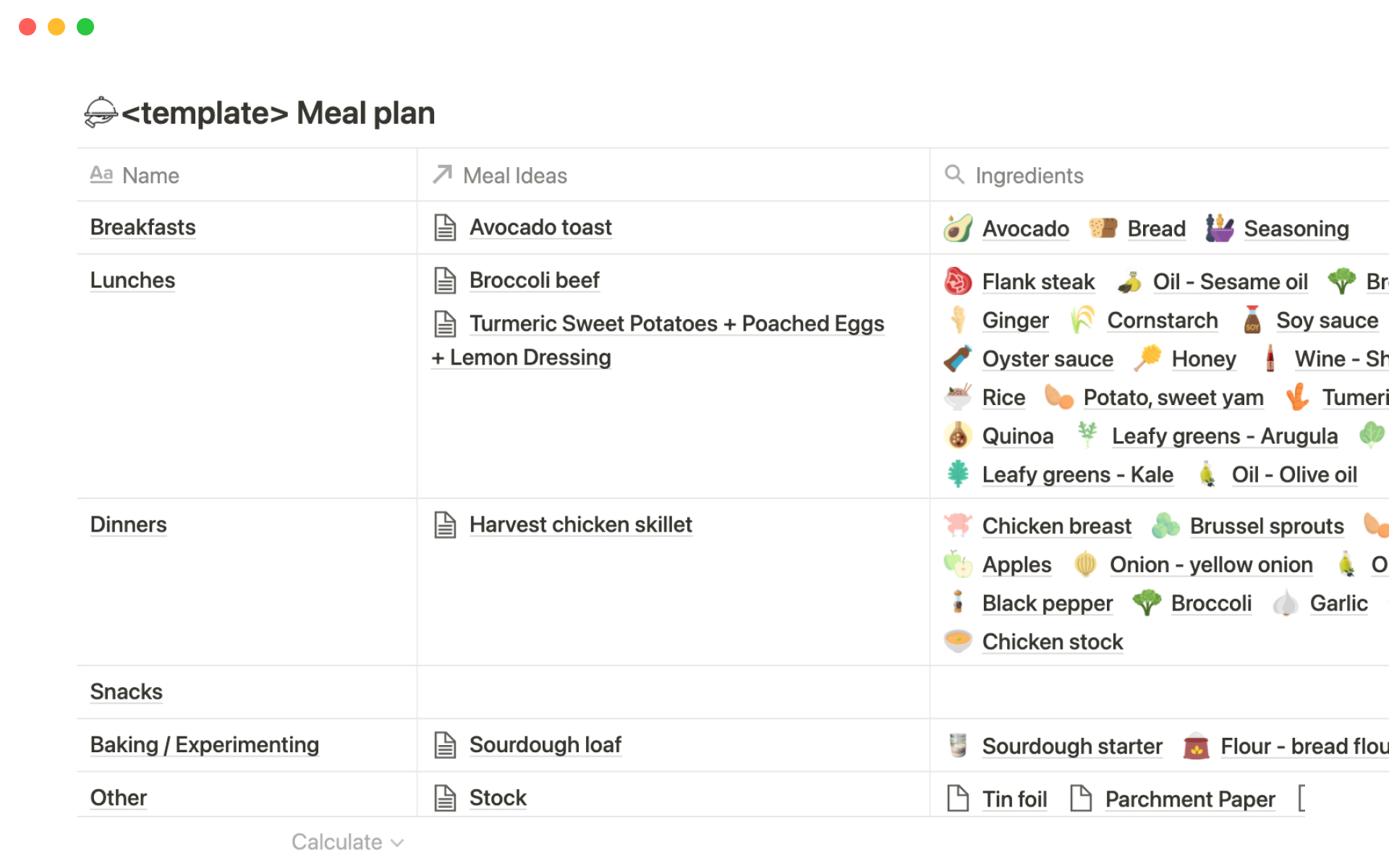Image resolution: width=1389 pixels, height=868 pixels.
Task: Click the avocado icon in Breakfasts ingredients
Action: (958, 229)
